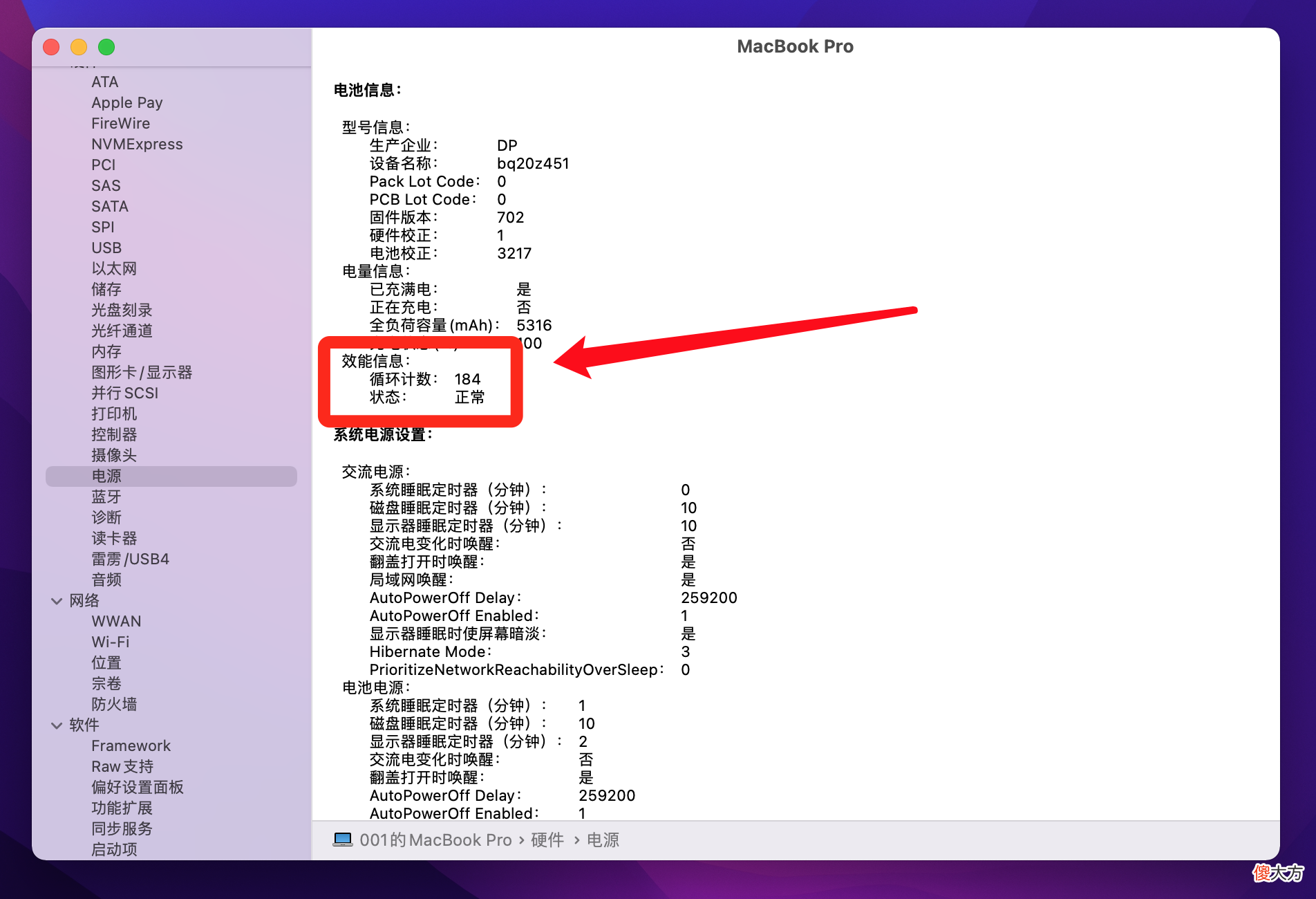The width and height of the screenshot is (1316, 899).
Task: Open the 启动项 sidebar entry
Action: pos(114,849)
